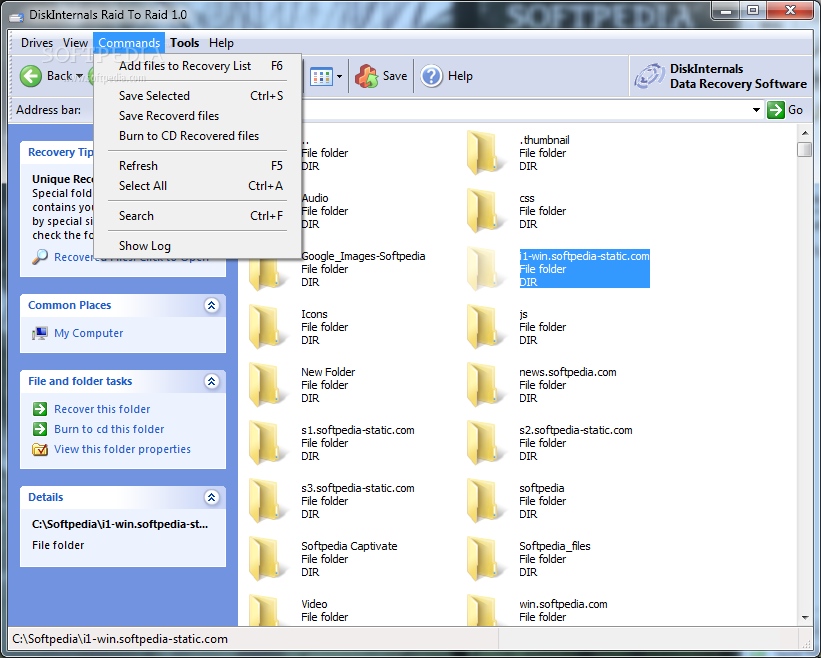
Task: Click the Save toolbar icon
Action: click(367, 76)
